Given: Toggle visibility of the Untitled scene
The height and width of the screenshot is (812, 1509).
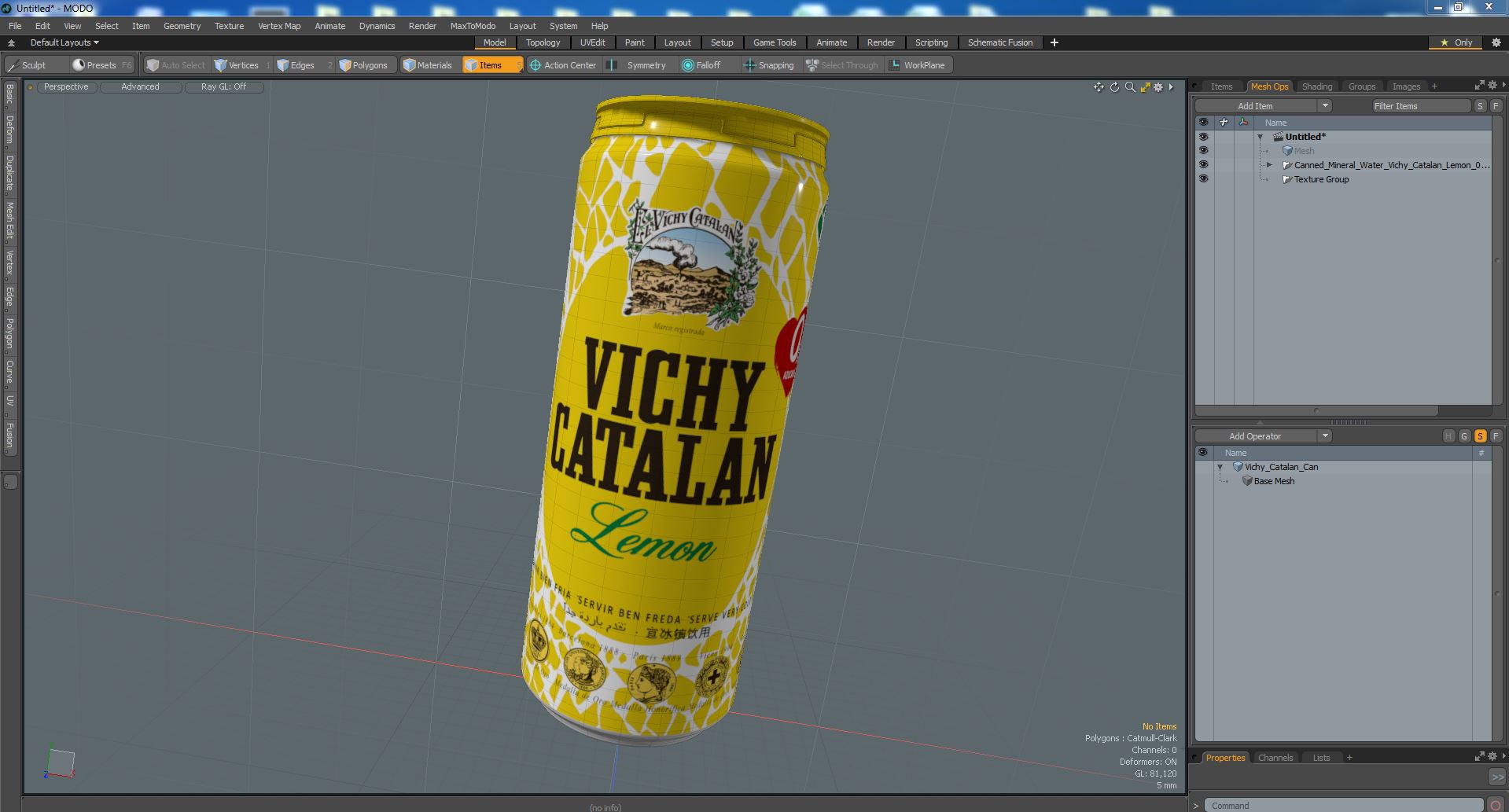Looking at the screenshot, I should point(1203,137).
